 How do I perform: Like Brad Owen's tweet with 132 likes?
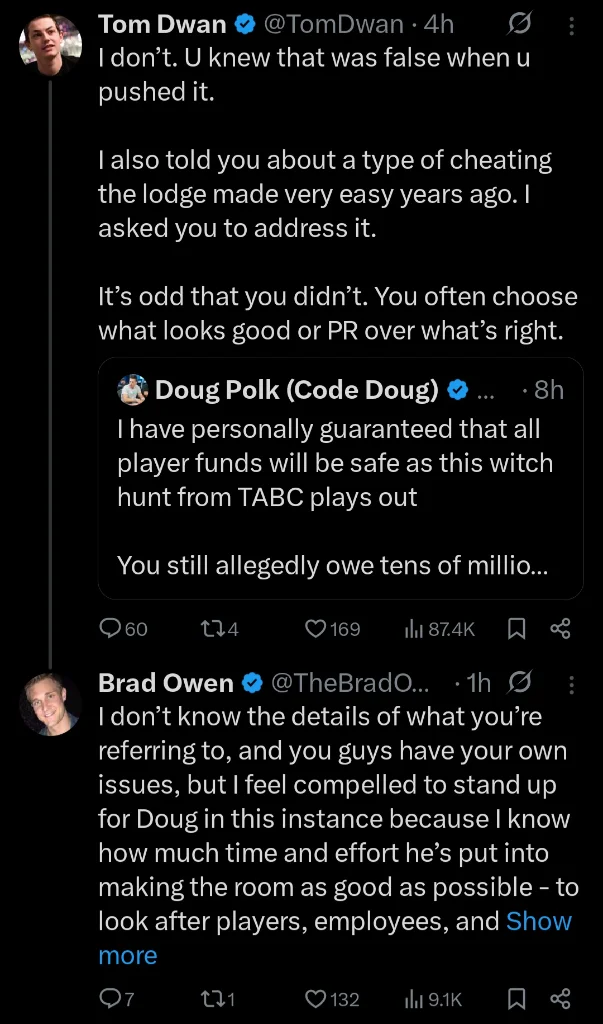click(x=333, y=999)
